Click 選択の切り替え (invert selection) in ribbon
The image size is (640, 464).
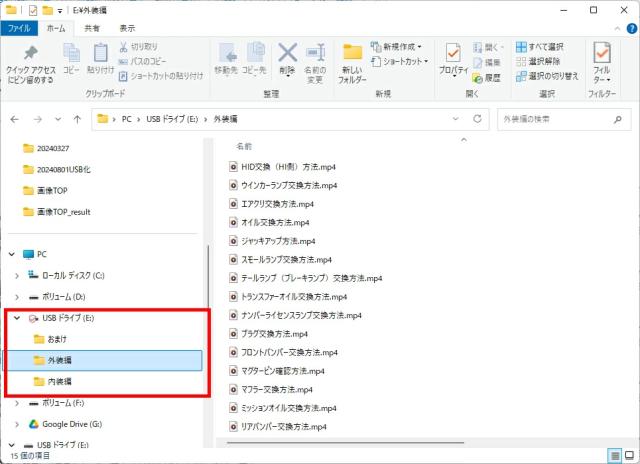coord(546,75)
